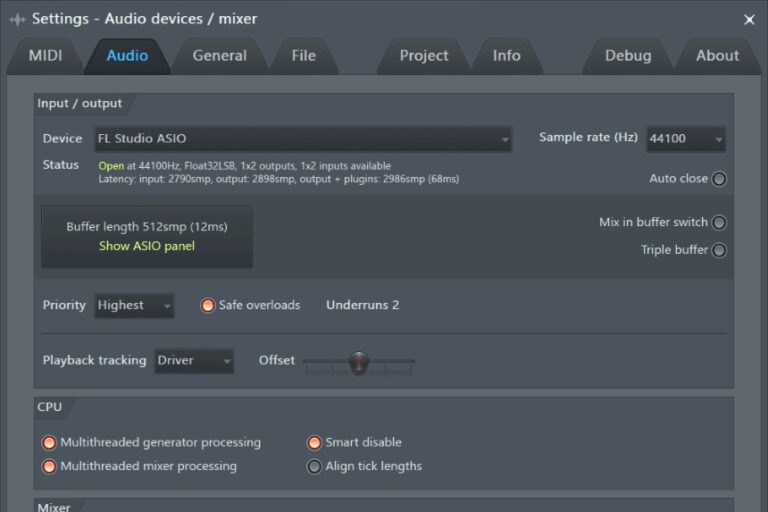Enable the Auto close option
768x512 pixels.
718,179
